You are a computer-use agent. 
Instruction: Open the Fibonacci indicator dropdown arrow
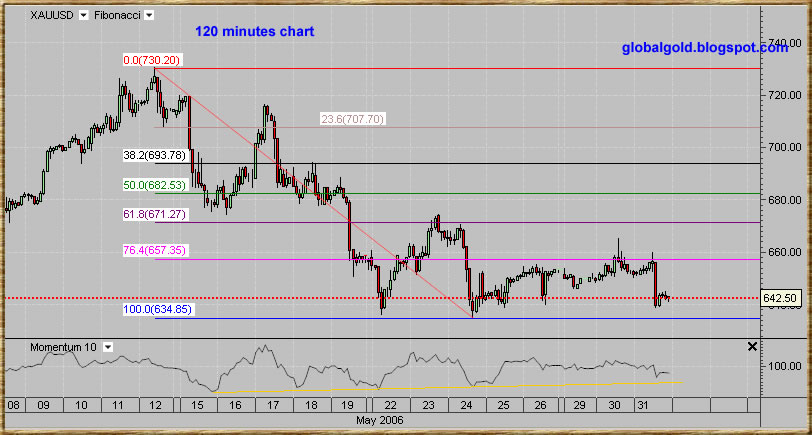[x=149, y=16]
